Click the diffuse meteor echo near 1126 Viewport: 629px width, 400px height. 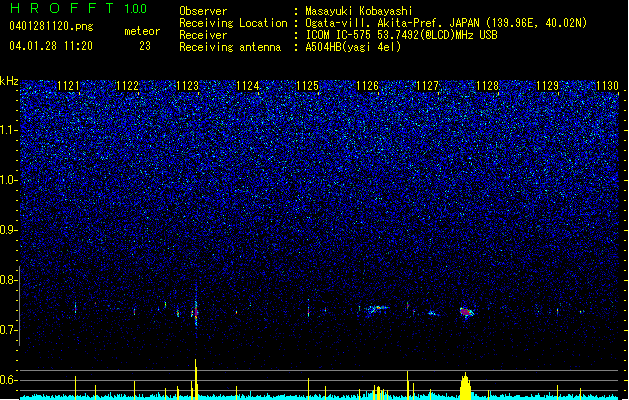(x=375, y=309)
